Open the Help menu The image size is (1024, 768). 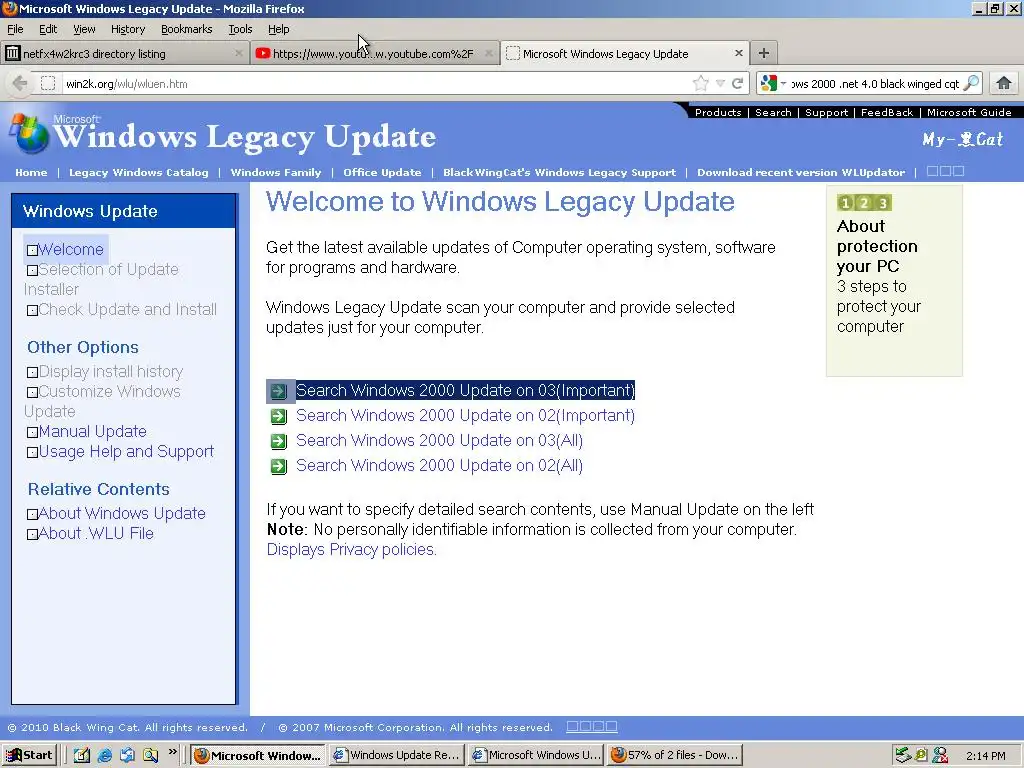278,29
